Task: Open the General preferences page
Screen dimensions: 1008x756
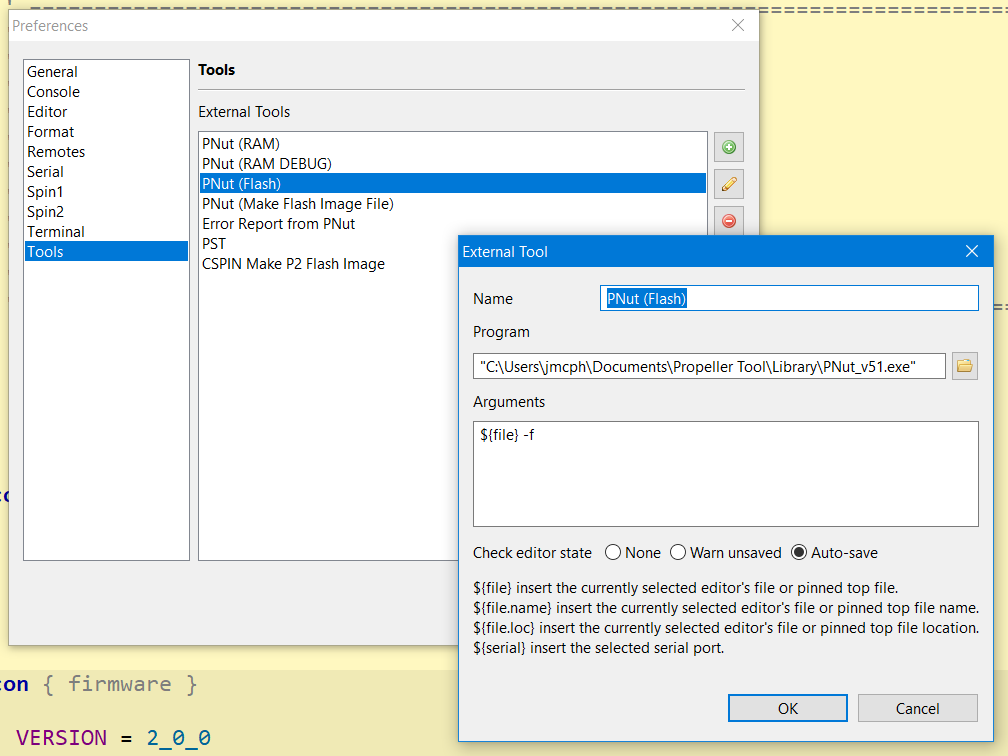Action: point(106,71)
